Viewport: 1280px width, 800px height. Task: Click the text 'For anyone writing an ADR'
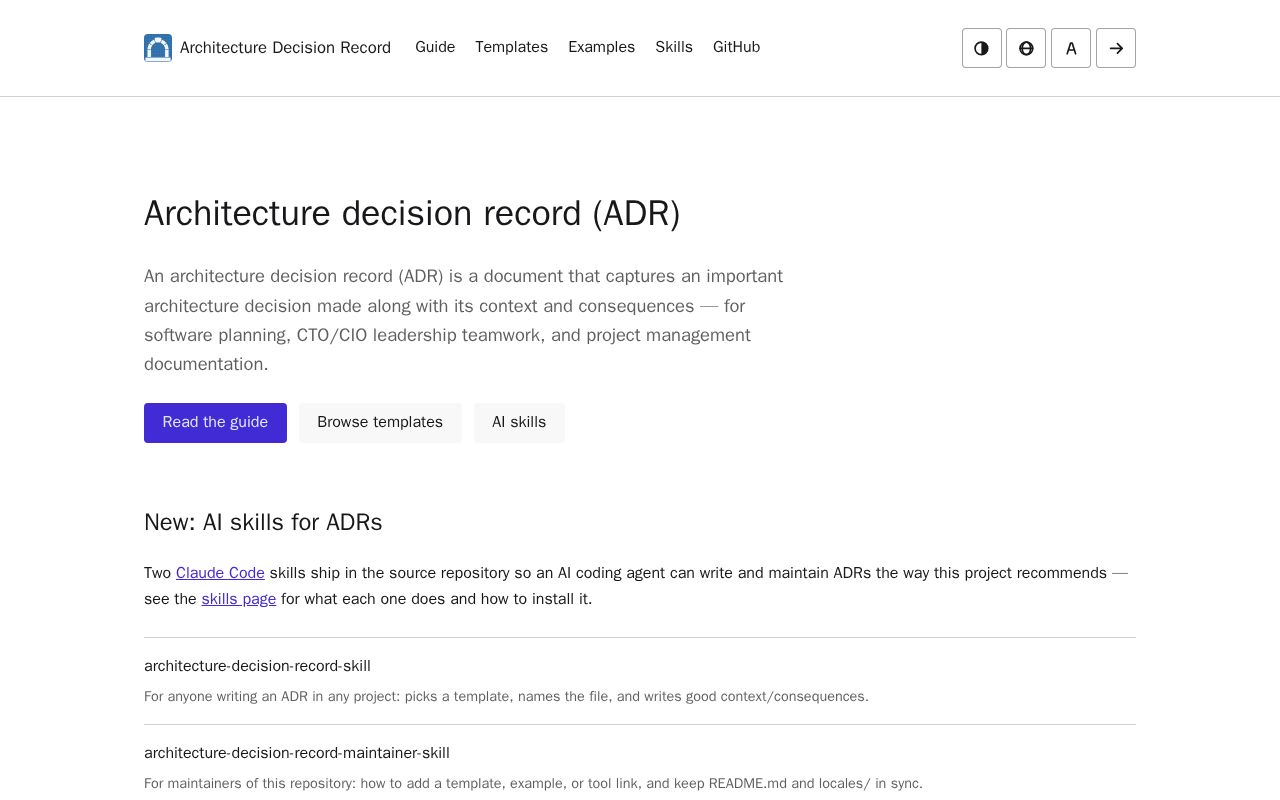[226, 696]
